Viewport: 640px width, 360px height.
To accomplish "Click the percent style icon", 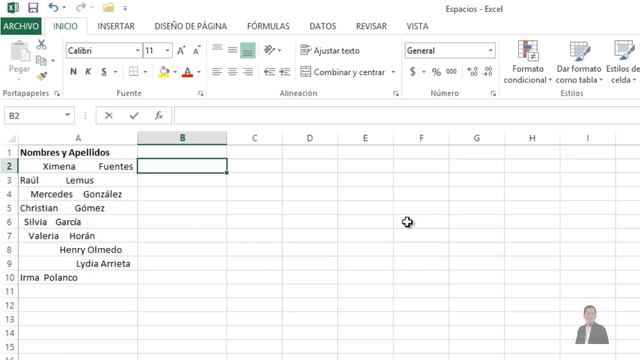I will [436, 72].
